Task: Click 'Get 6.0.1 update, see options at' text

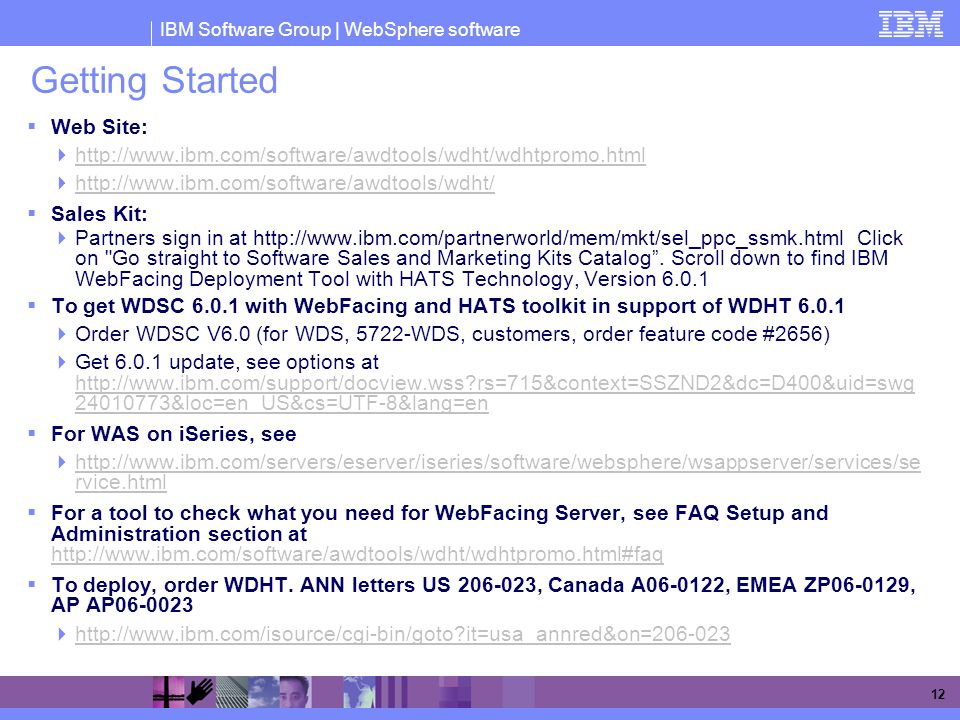Action: click(x=227, y=362)
